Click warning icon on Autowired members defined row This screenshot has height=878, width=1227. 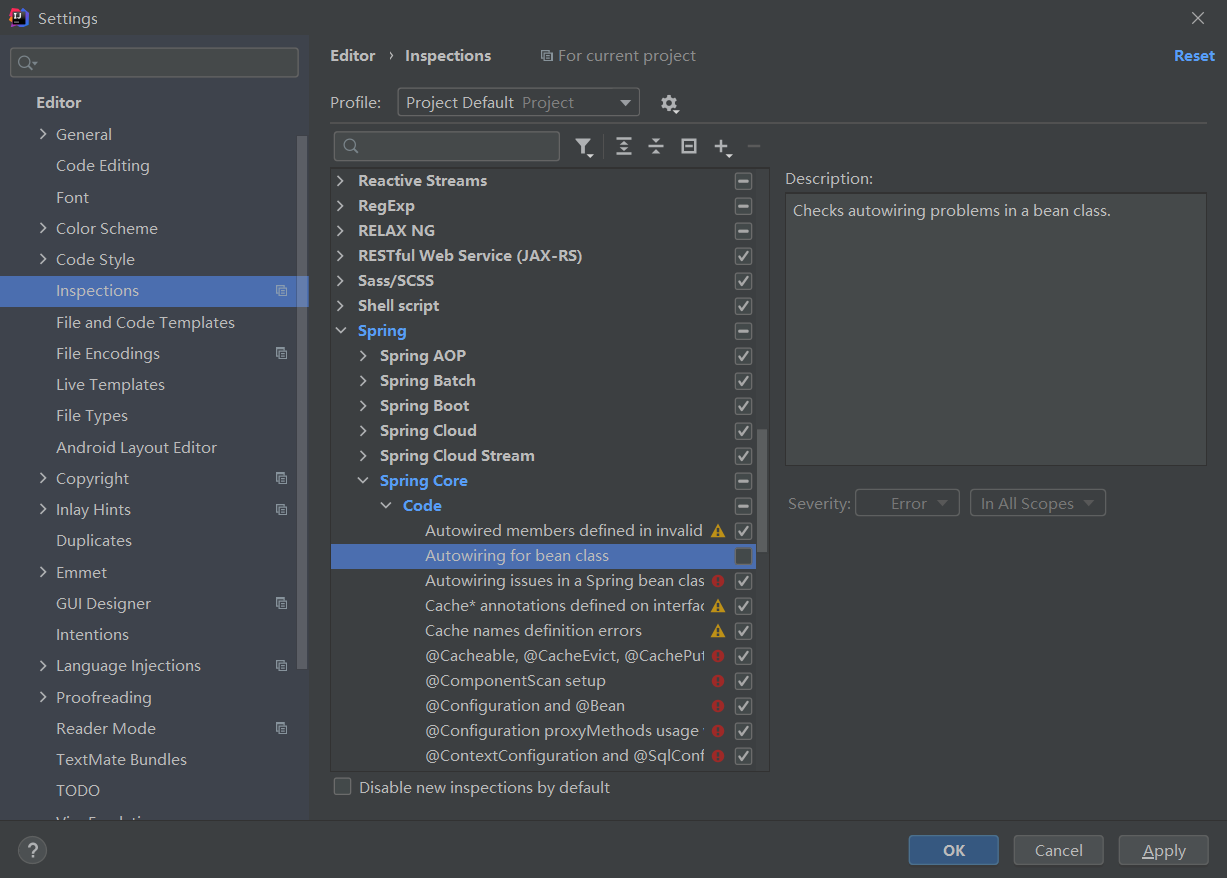718,531
